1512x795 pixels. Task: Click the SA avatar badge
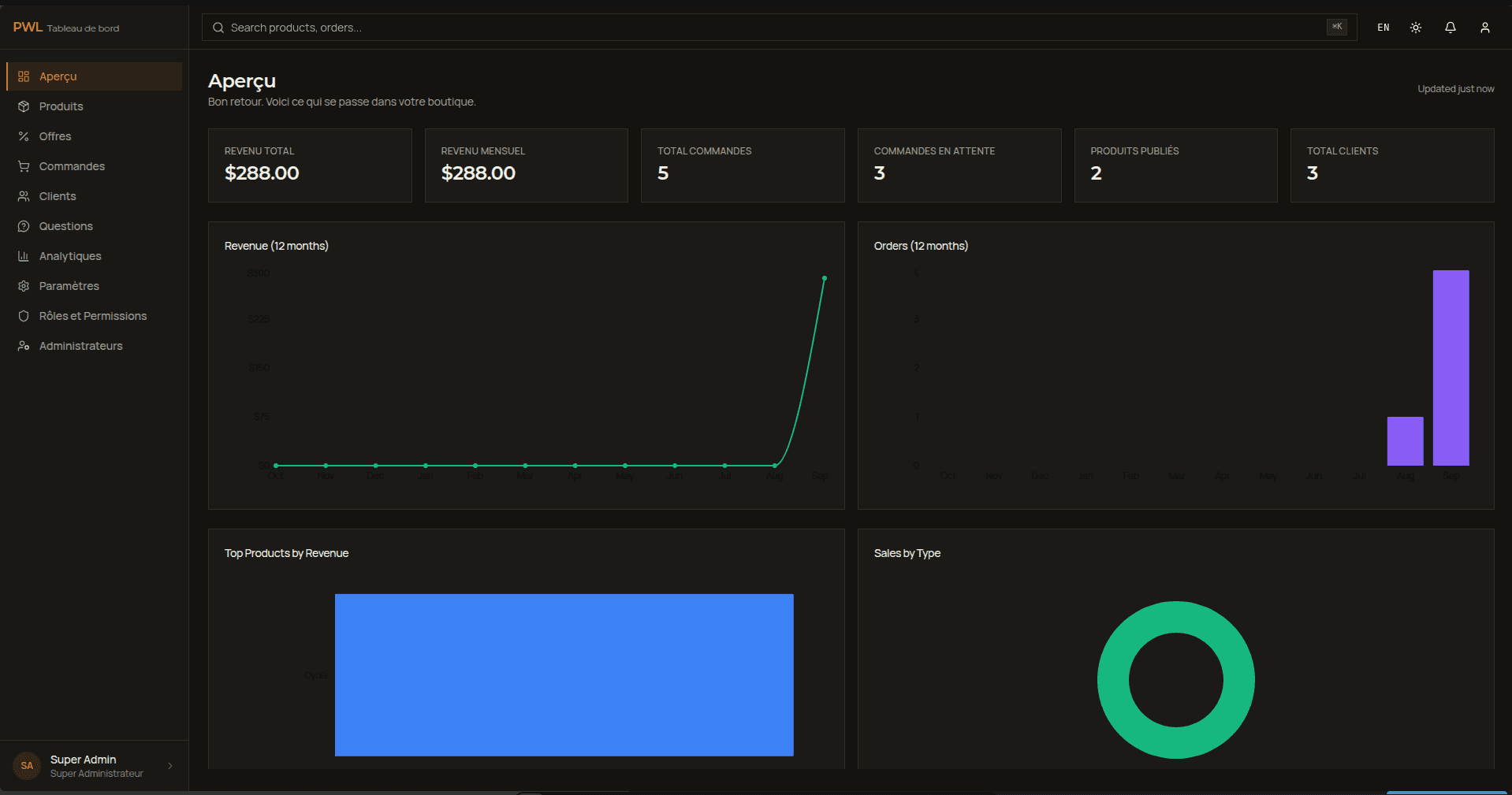(27, 766)
